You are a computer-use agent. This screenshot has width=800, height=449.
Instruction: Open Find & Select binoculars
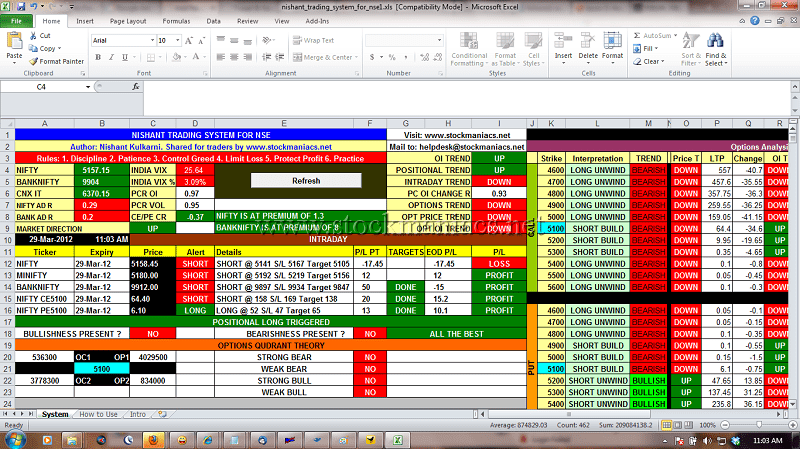click(x=715, y=49)
